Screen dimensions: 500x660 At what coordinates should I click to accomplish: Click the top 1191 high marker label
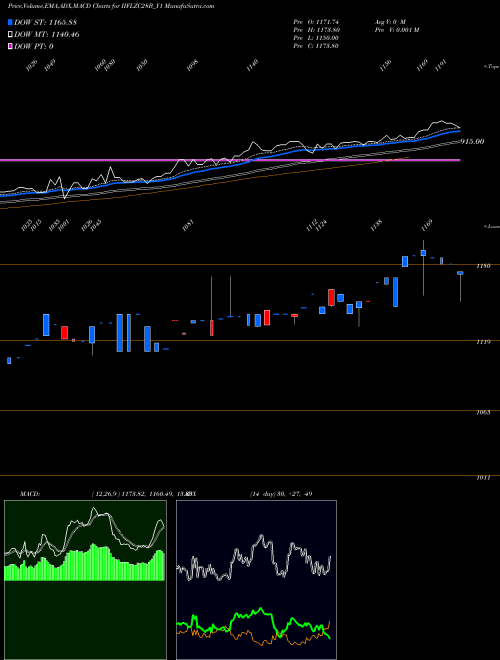(441, 65)
